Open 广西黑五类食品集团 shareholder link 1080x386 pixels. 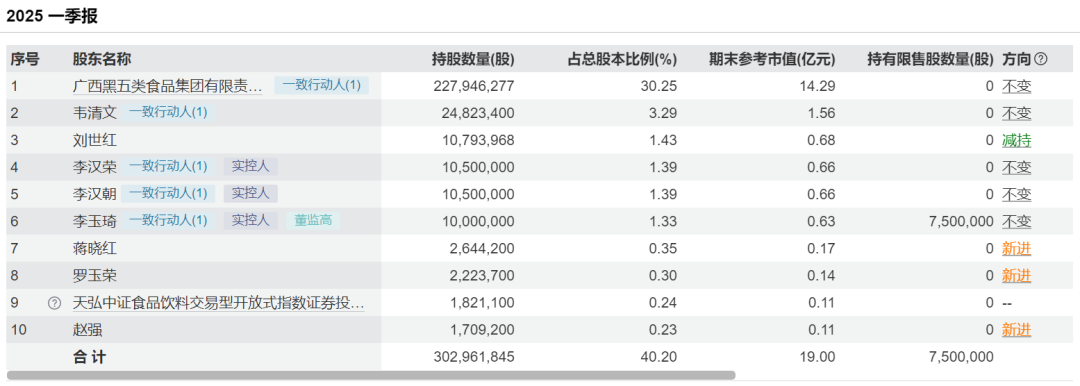pos(167,86)
